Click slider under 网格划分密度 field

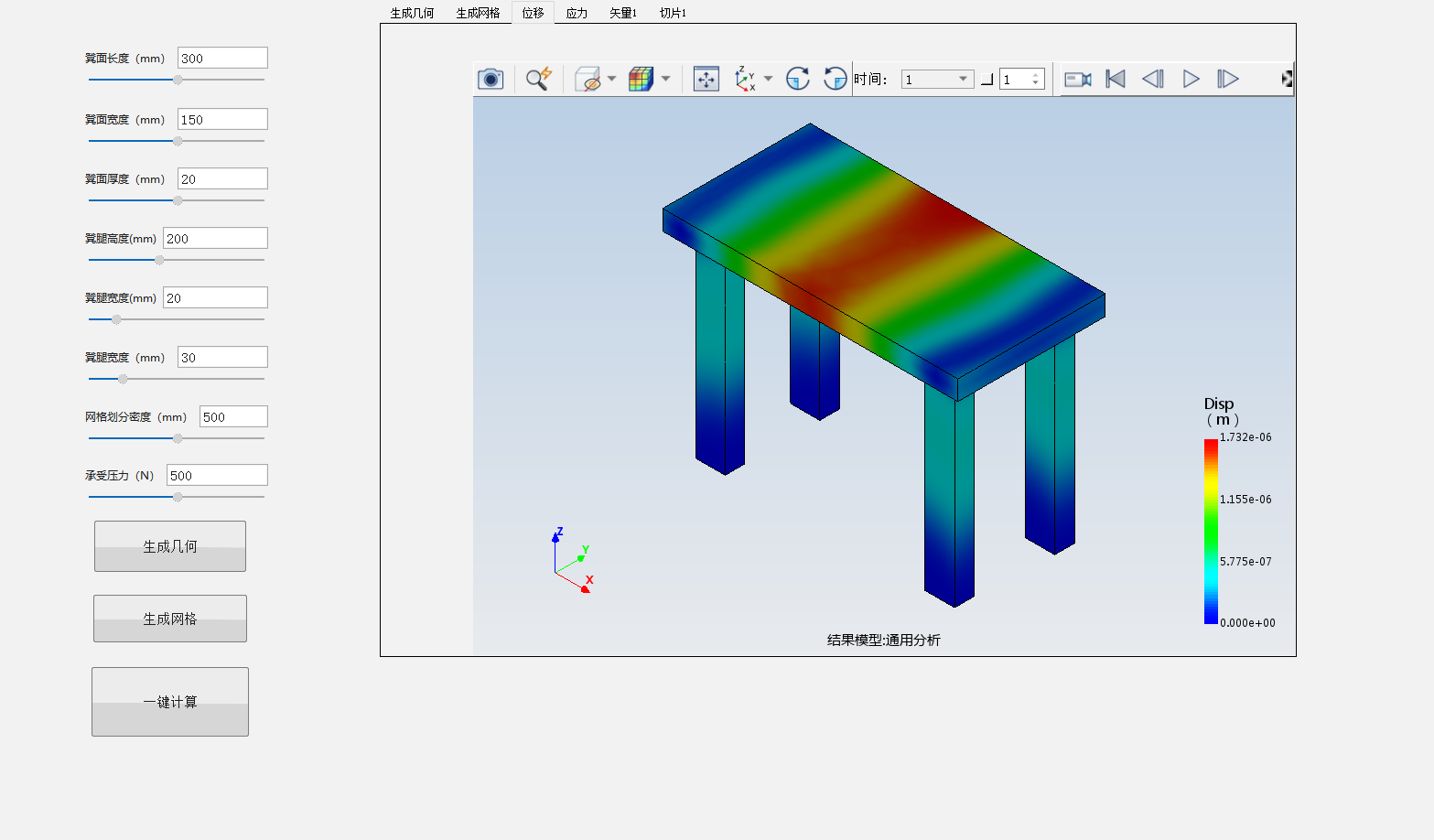point(177,438)
